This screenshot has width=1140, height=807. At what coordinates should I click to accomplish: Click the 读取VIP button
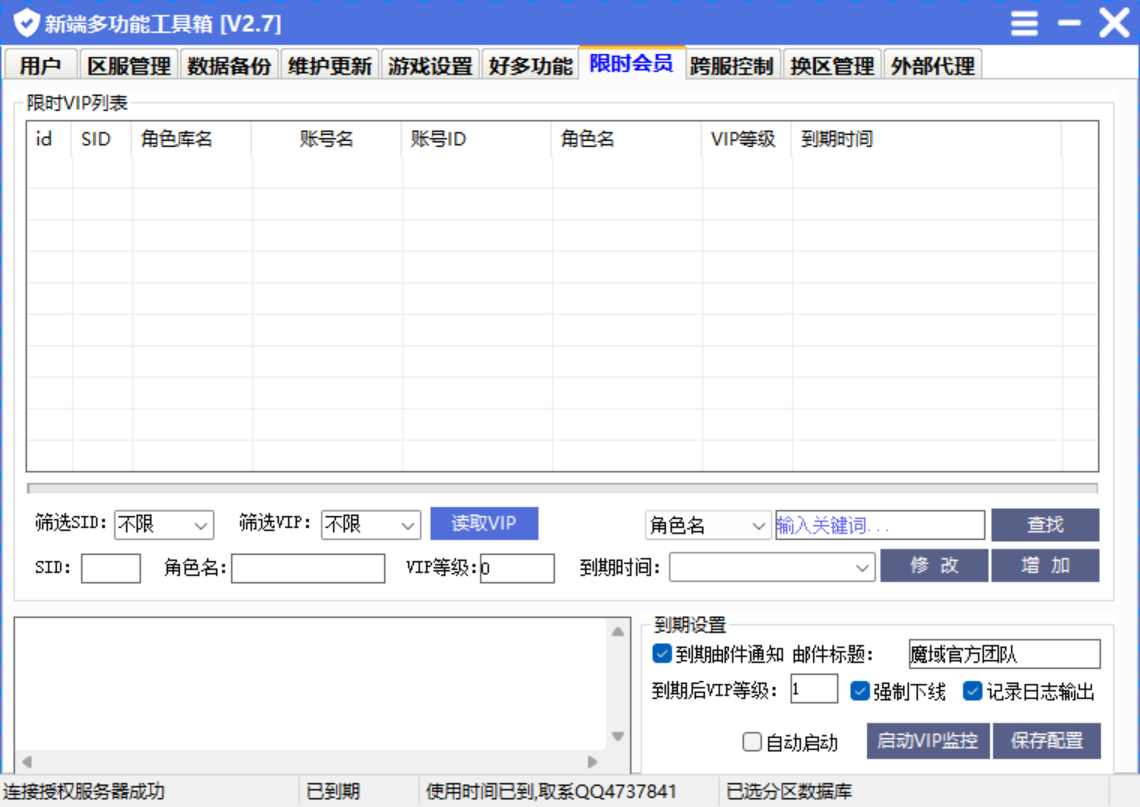[484, 523]
